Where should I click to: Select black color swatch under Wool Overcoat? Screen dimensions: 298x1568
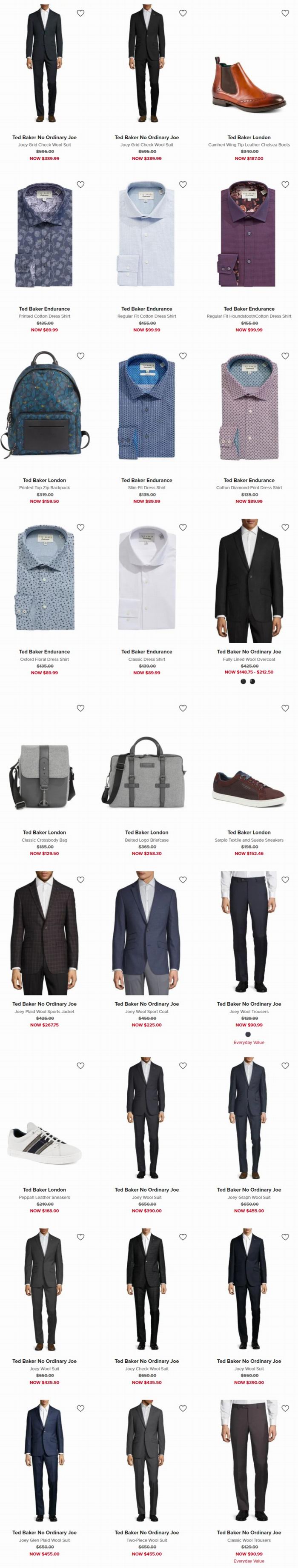point(243,681)
